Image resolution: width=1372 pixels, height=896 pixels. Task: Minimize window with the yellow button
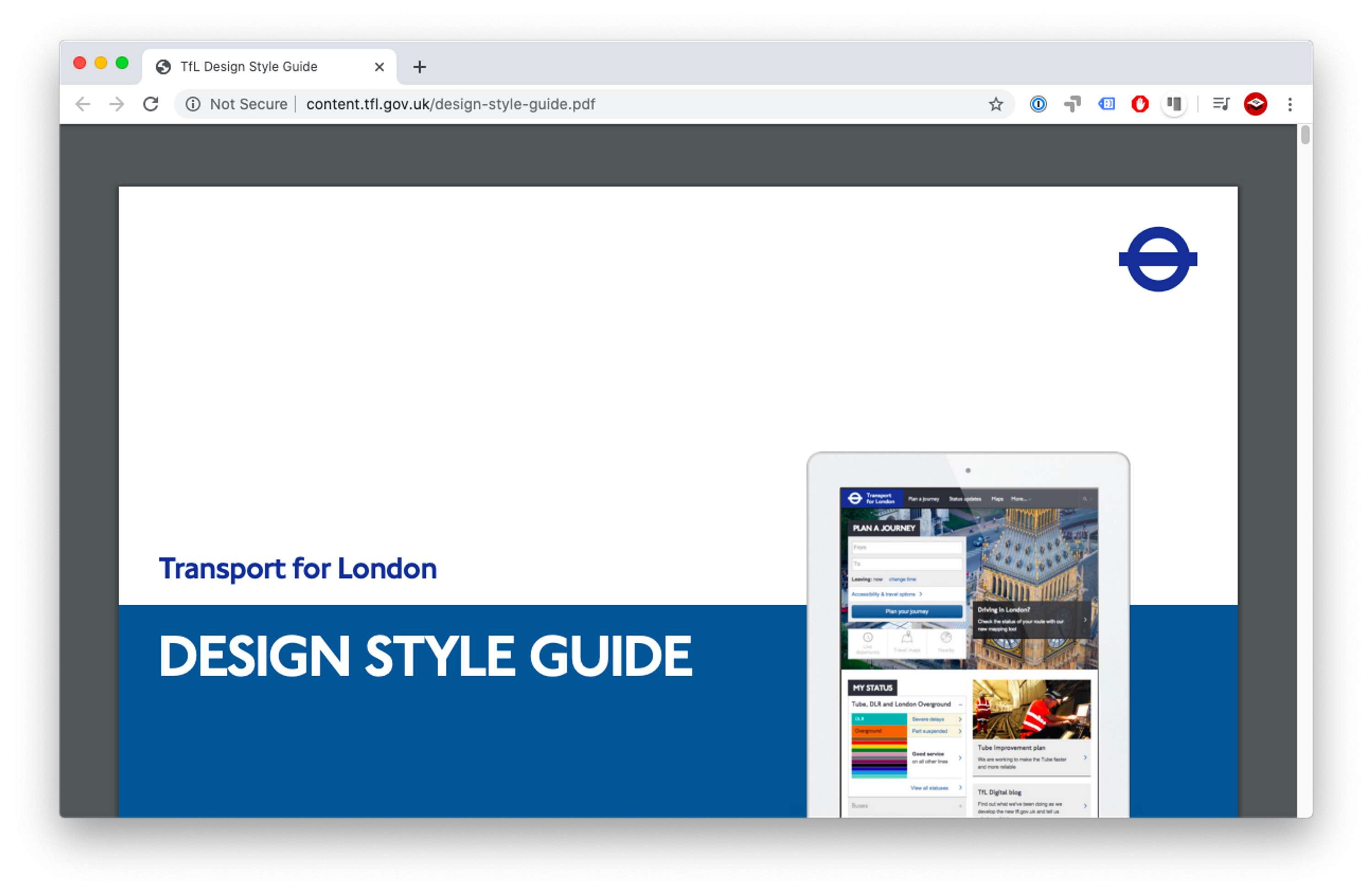(x=101, y=63)
